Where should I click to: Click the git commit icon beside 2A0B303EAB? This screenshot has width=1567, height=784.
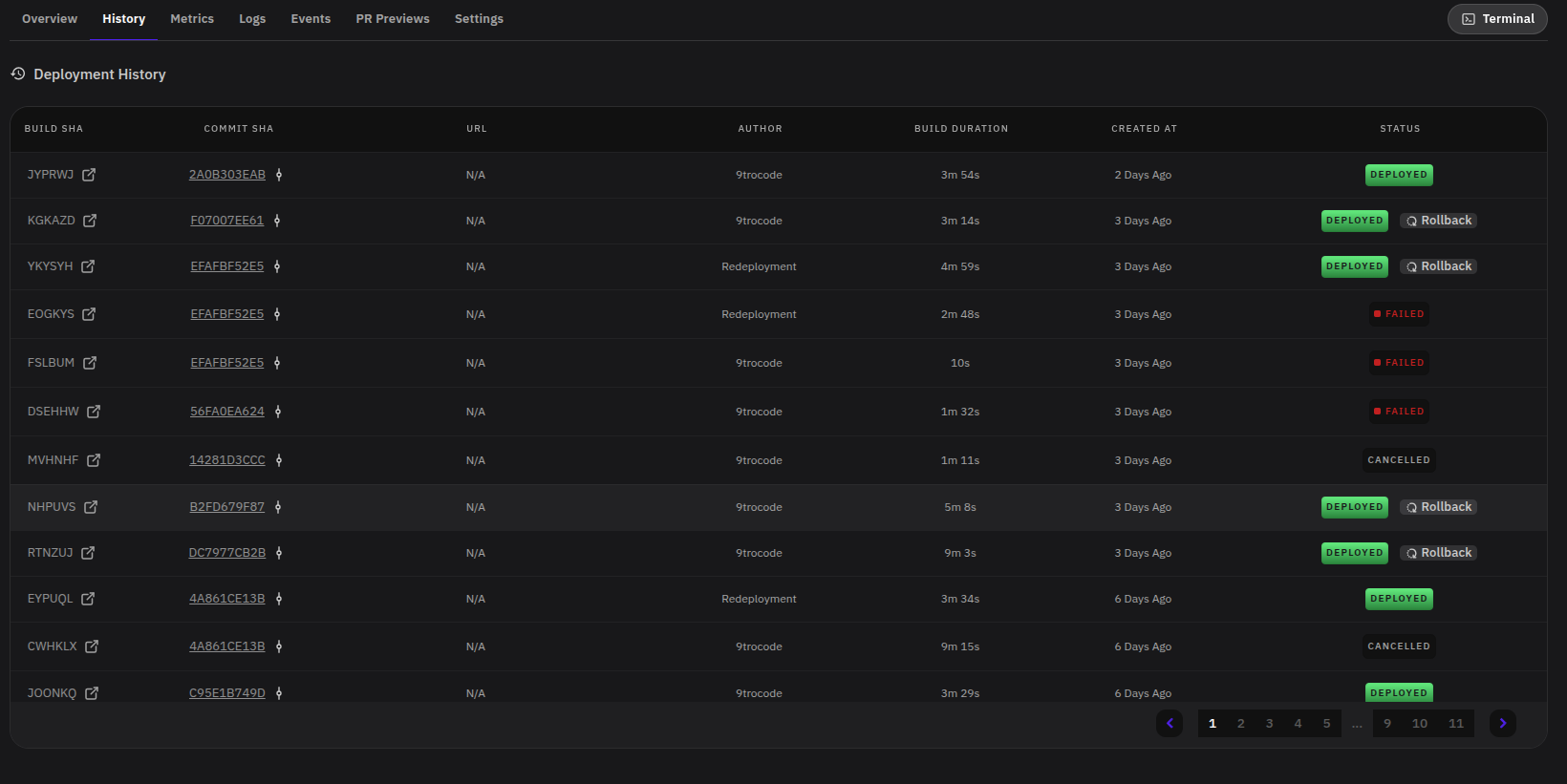[279, 175]
